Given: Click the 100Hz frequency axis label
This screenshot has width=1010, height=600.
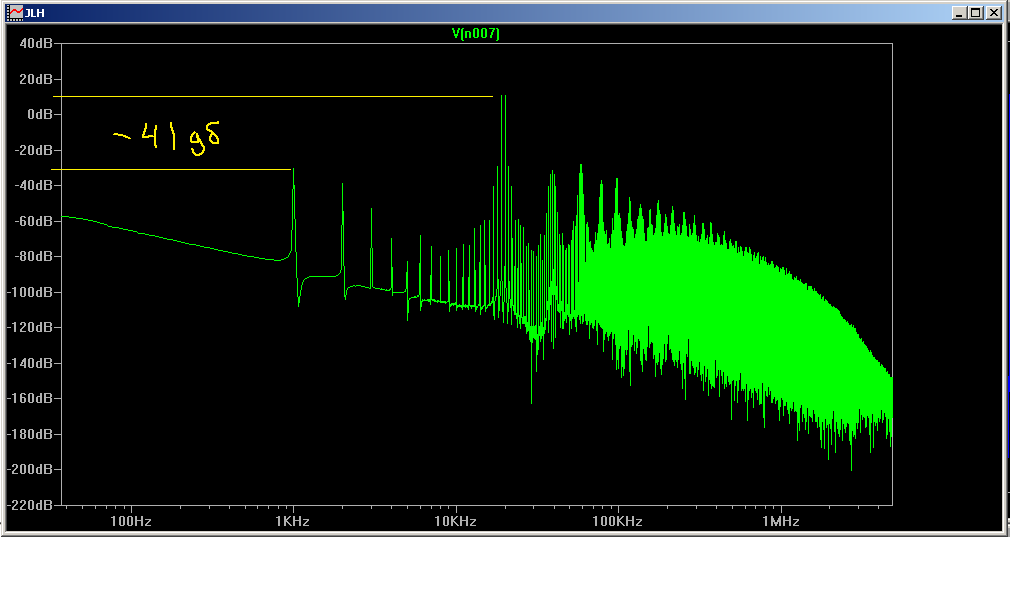Looking at the screenshot, I should pyautogui.click(x=131, y=521).
